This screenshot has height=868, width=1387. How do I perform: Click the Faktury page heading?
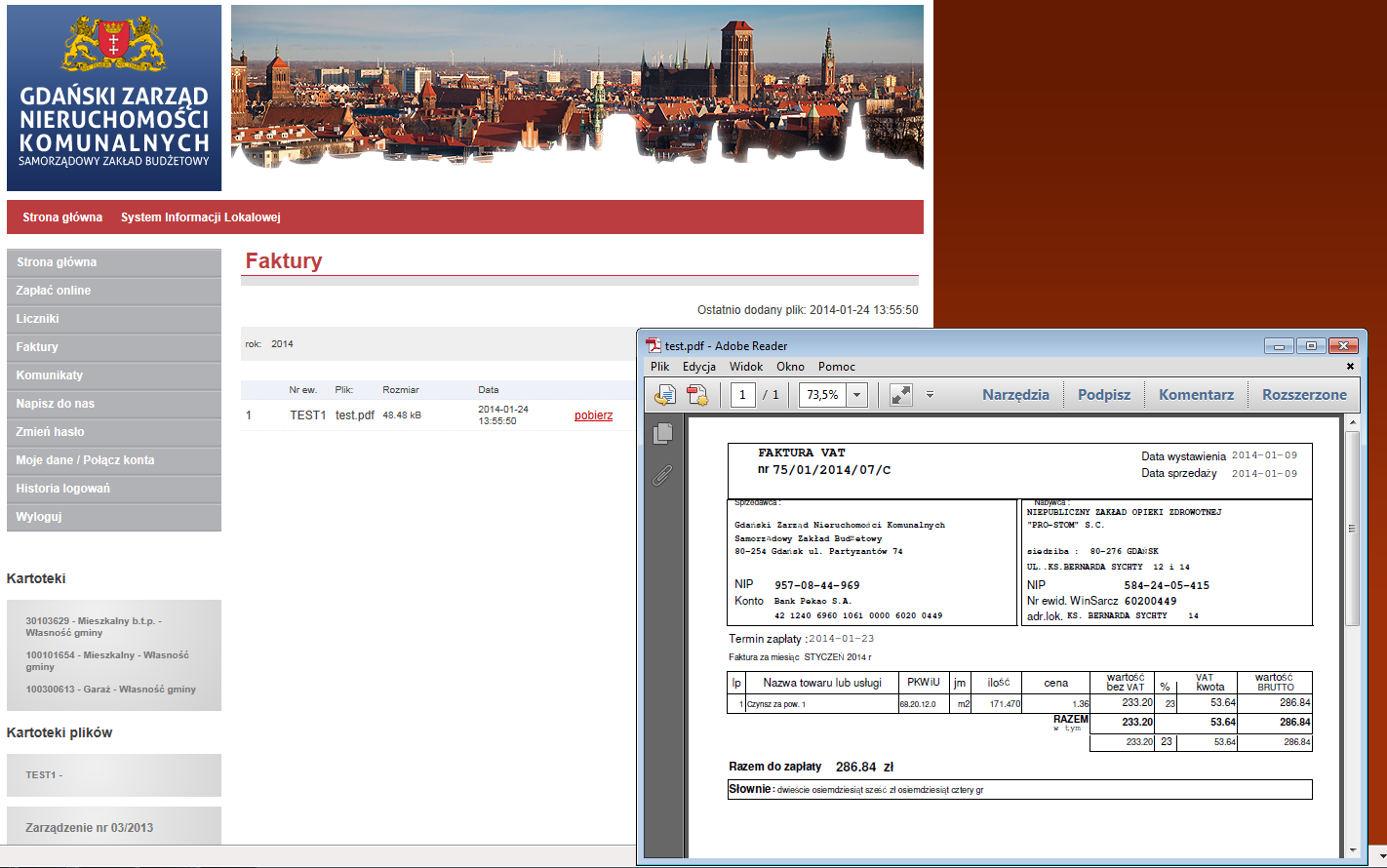point(284,260)
